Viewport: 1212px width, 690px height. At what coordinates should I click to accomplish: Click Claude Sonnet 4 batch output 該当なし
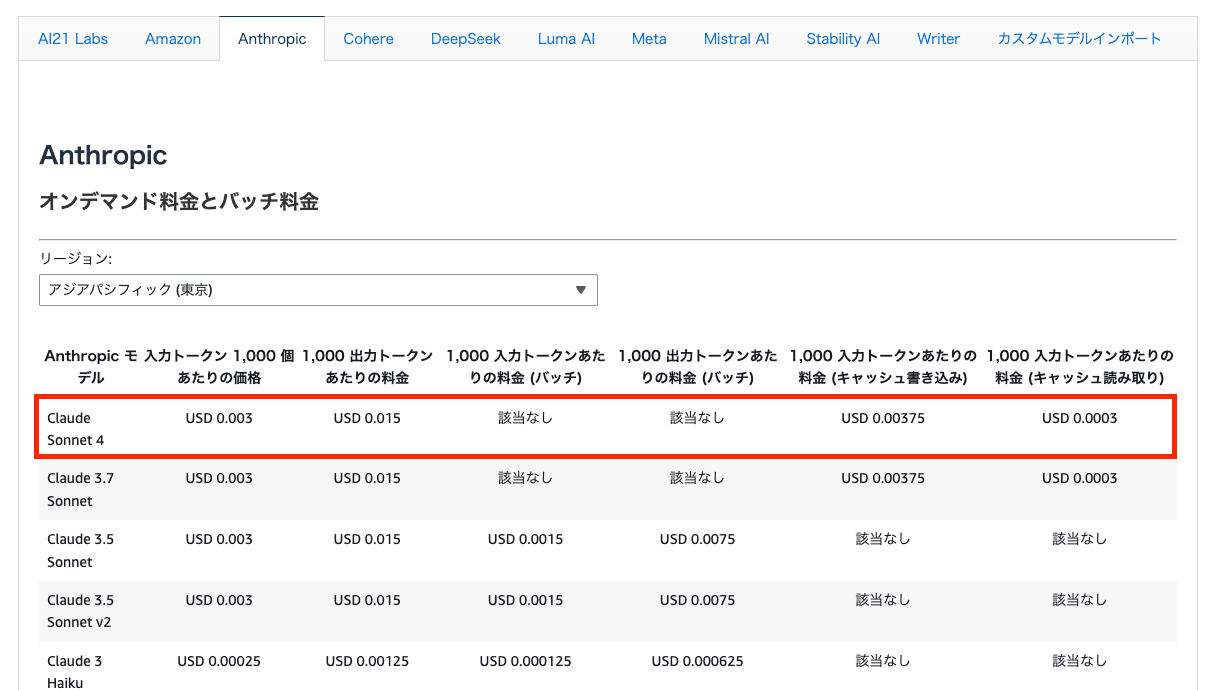tap(697, 418)
